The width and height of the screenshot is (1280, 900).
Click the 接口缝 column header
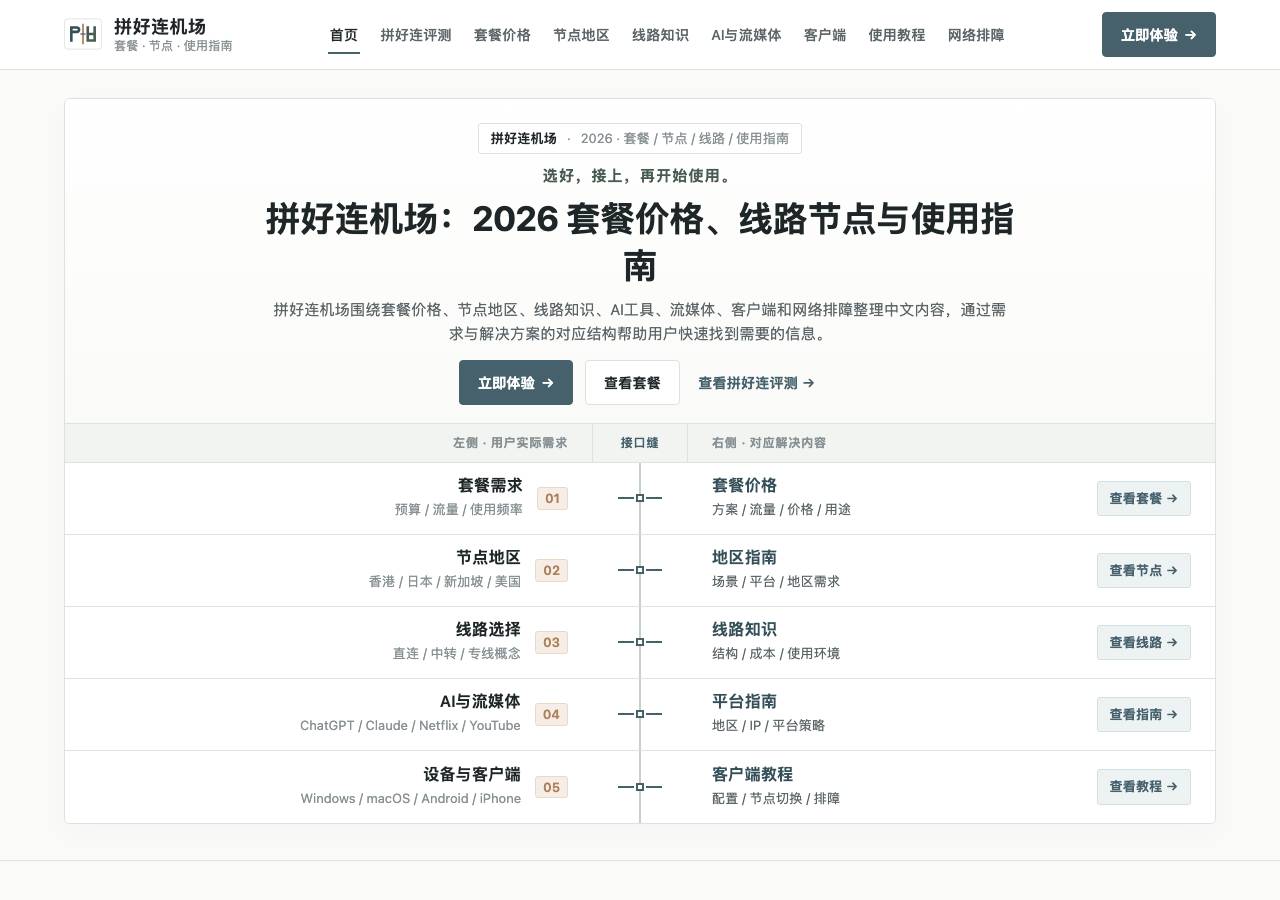click(x=640, y=442)
